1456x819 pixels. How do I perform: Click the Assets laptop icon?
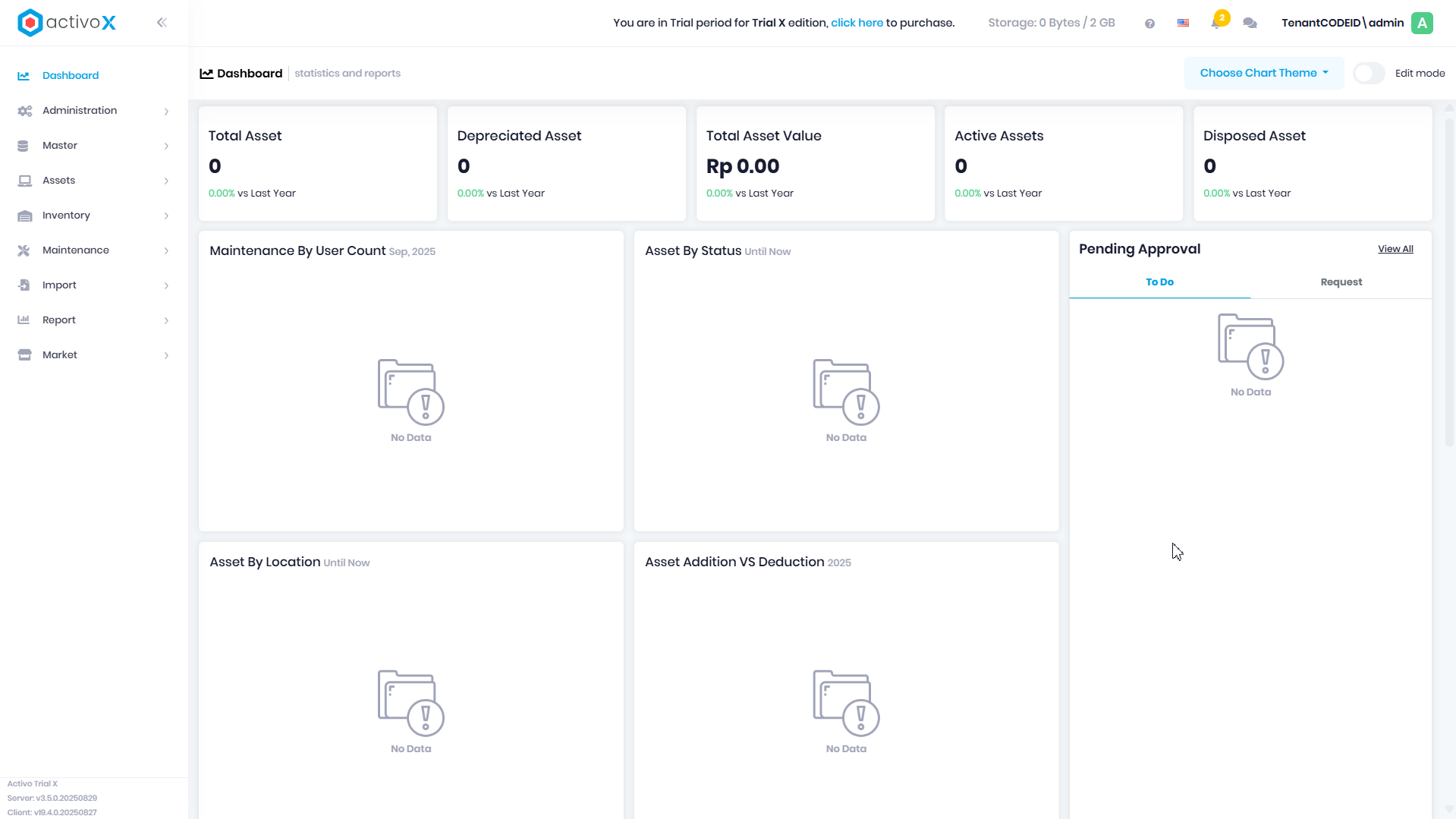coord(24,181)
